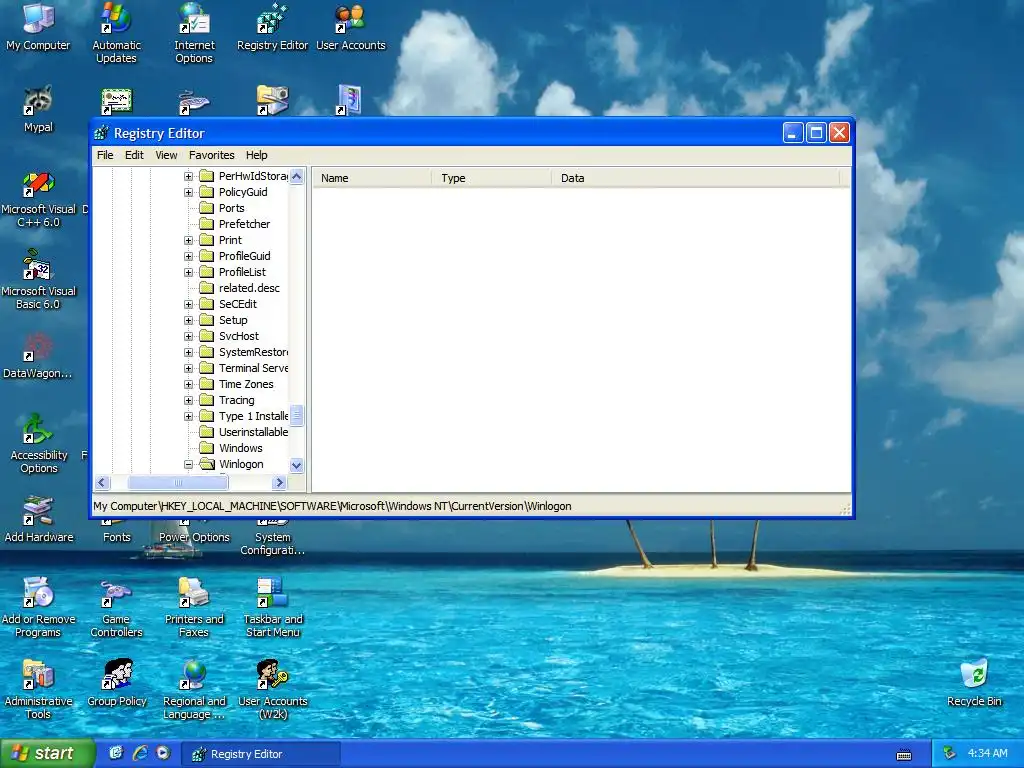
Task: Launch Mypal browser icon
Action: click(x=38, y=108)
